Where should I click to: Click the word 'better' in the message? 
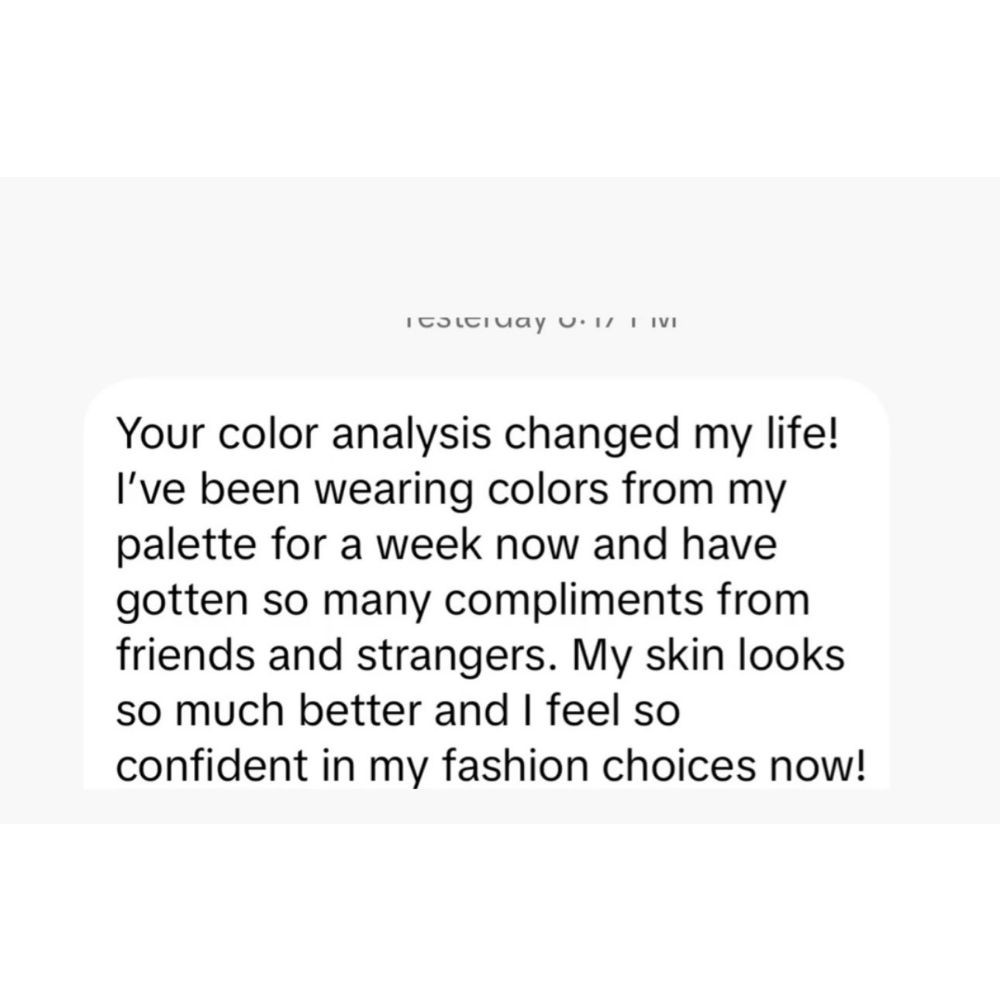click(360, 711)
